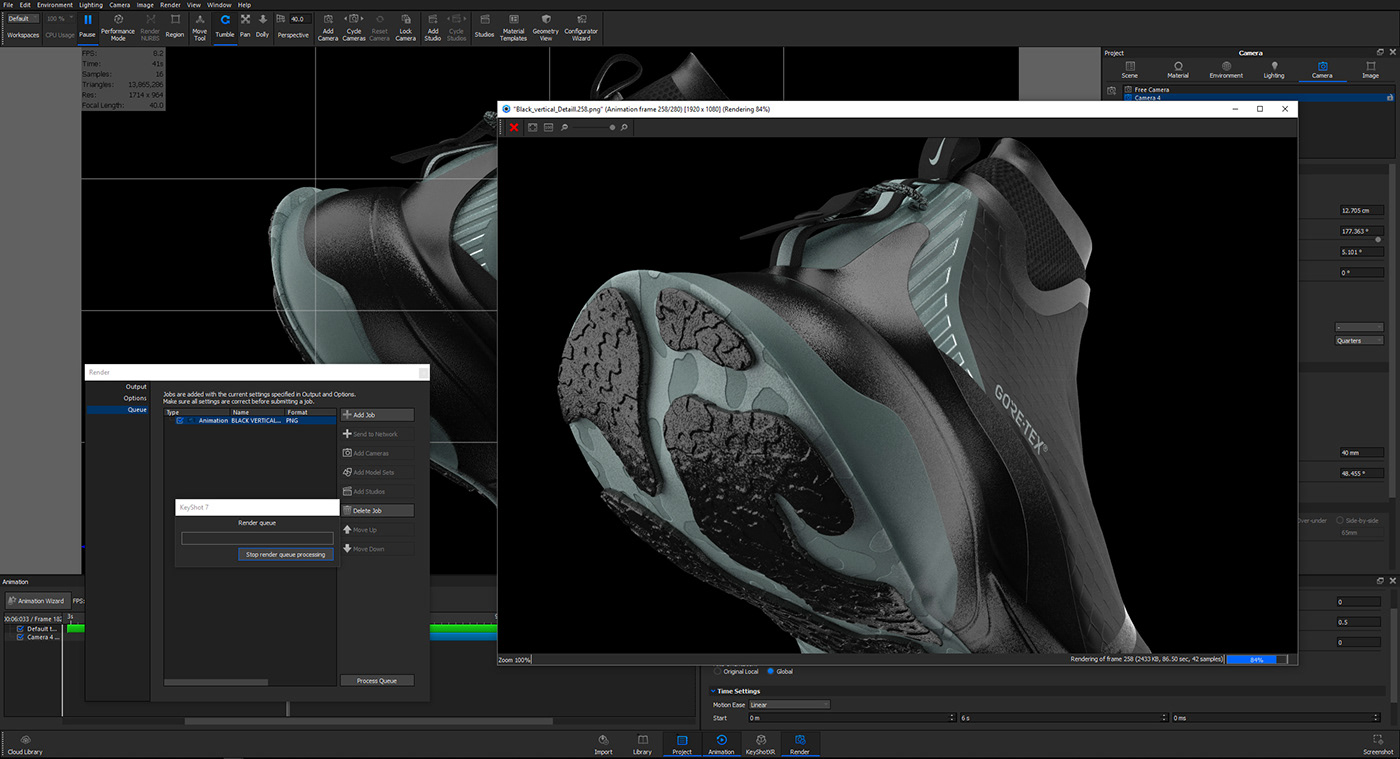Select the Global radio button
The image size is (1400, 759).
(773, 671)
